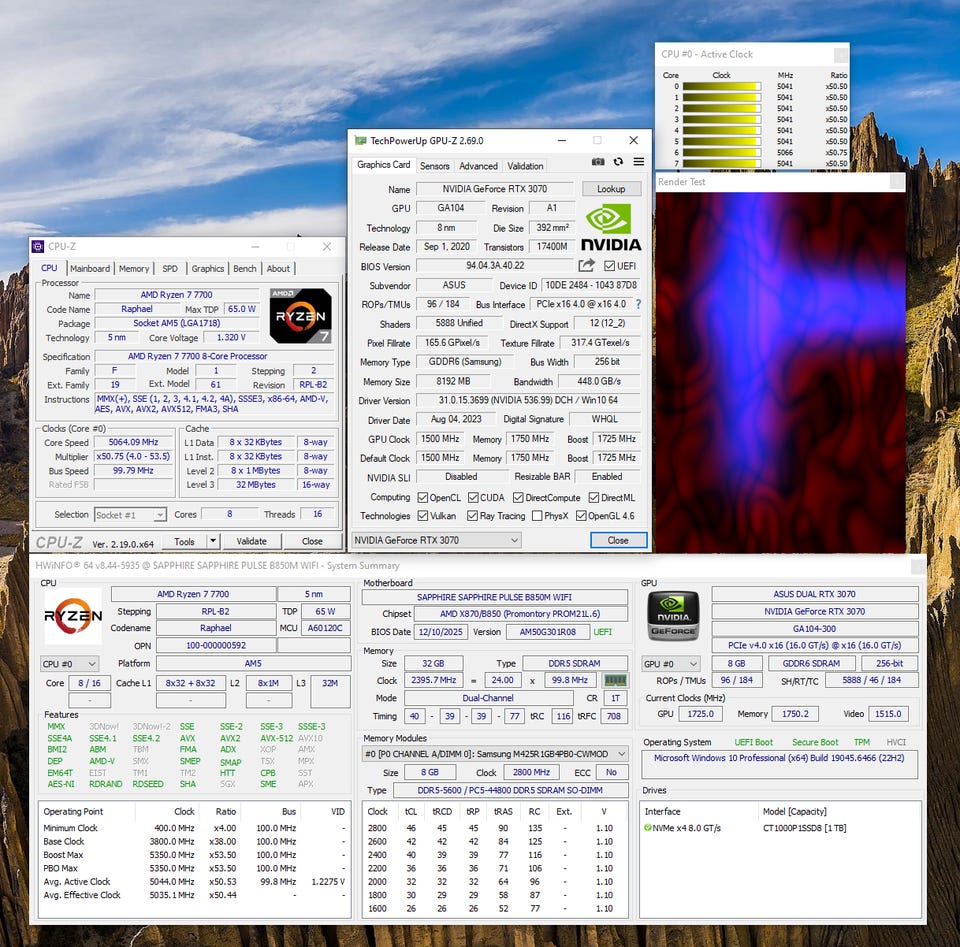Image resolution: width=960 pixels, height=947 pixels.
Task: Click the Multiplier x50.75 field in CPU-Z
Action: 133,456
